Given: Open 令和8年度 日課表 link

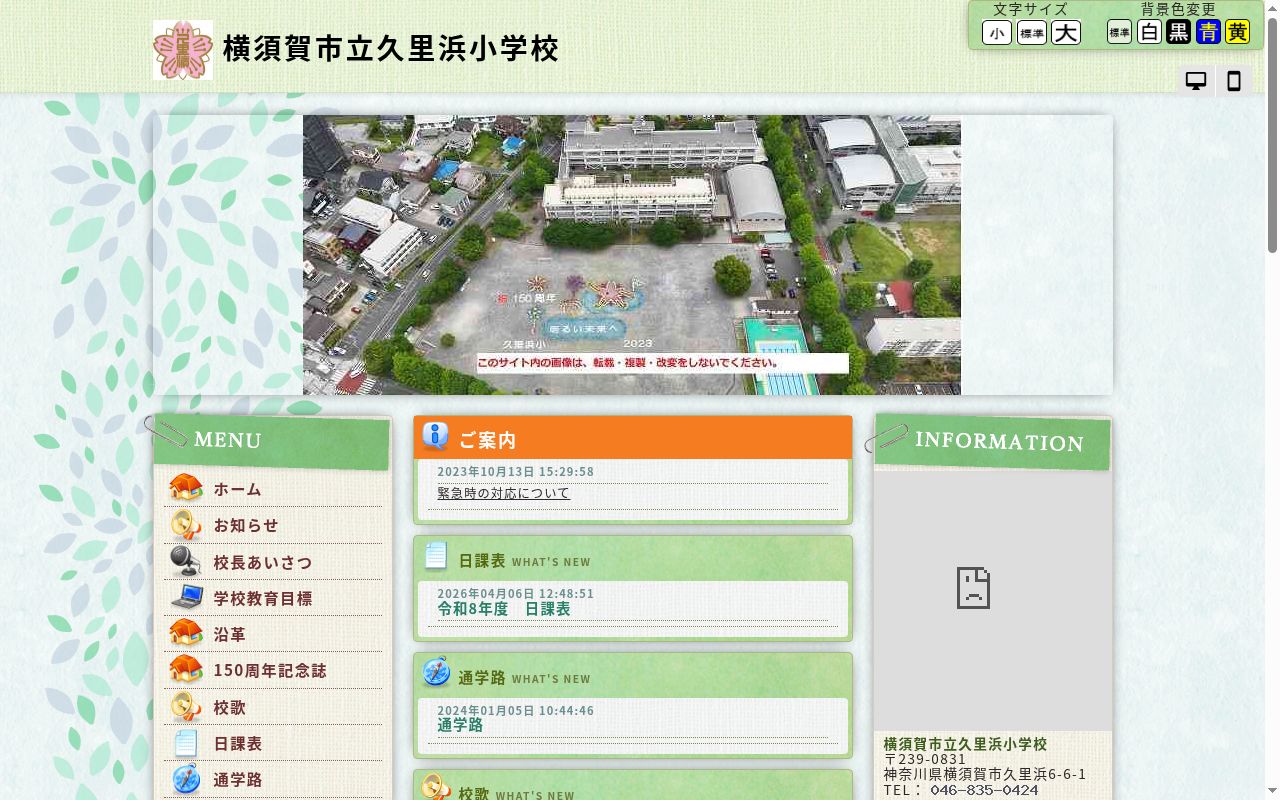Looking at the screenshot, I should click(504, 608).
